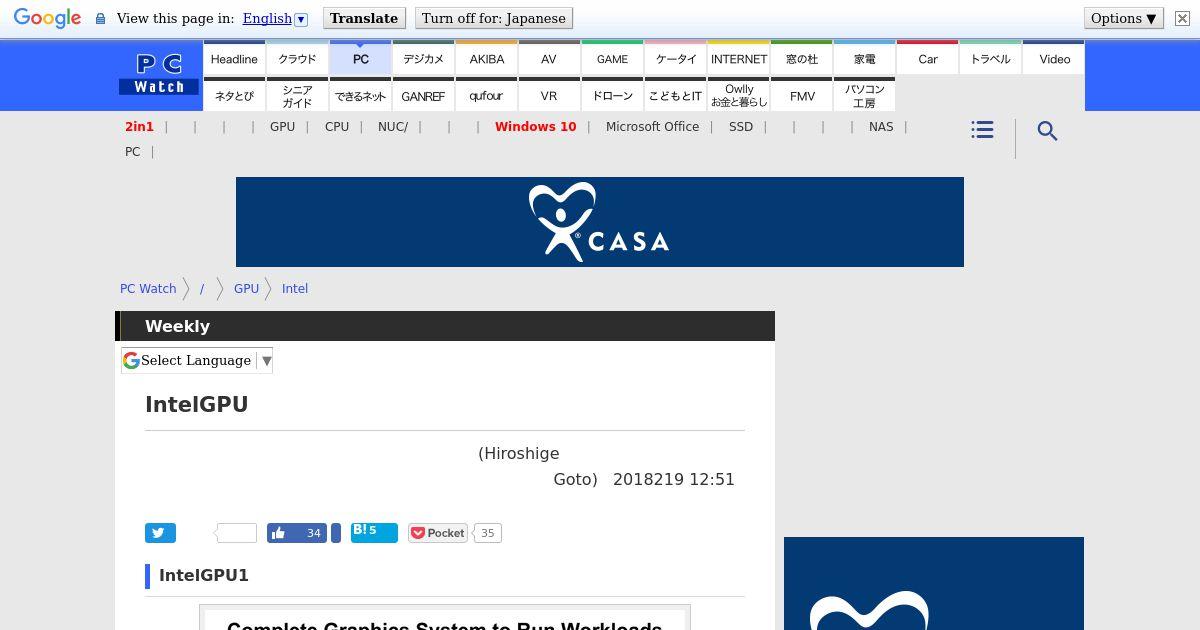The height and width of the screenshot is (630, 1200).
Task: Open the パソコン工房 tab
Action: coord(865,95)
